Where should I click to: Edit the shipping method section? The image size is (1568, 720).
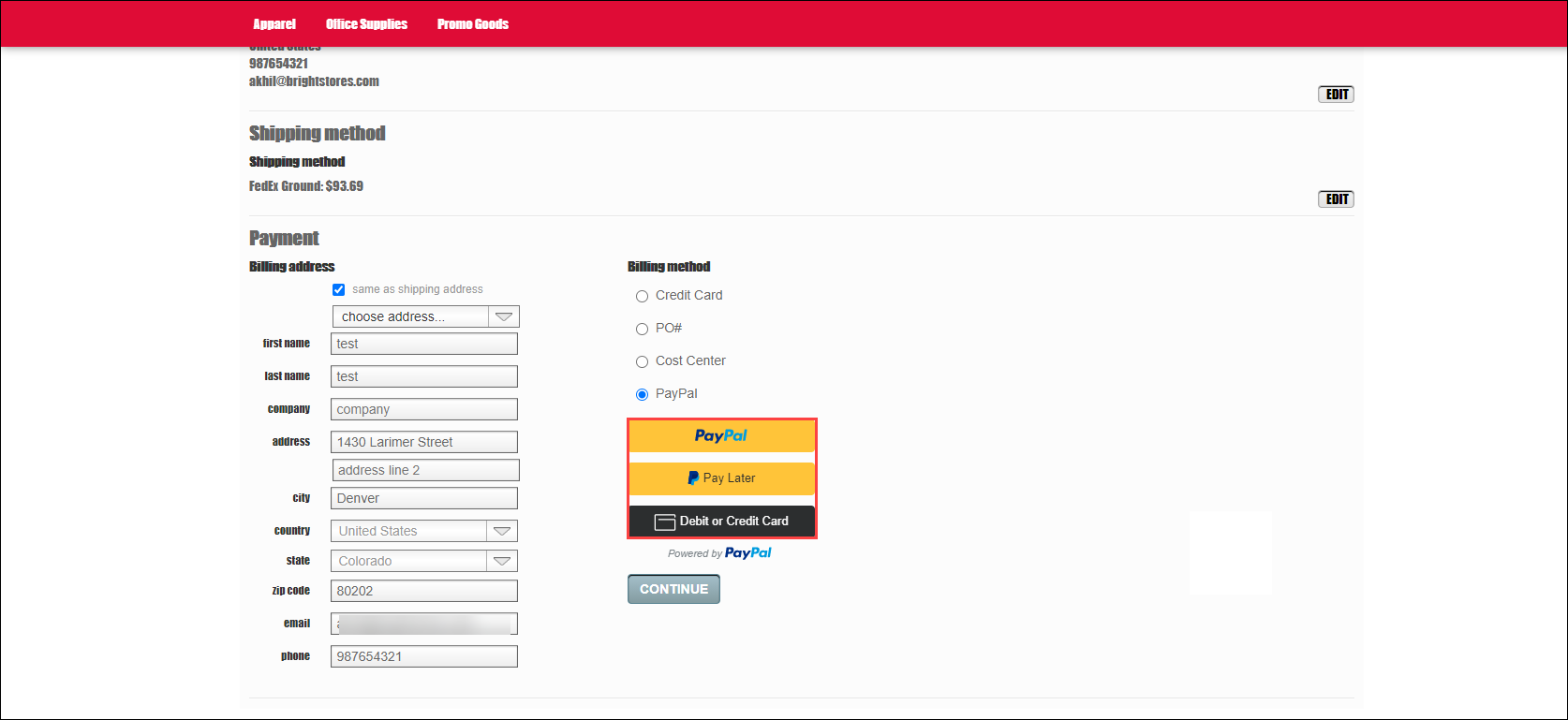point(1336,199)
